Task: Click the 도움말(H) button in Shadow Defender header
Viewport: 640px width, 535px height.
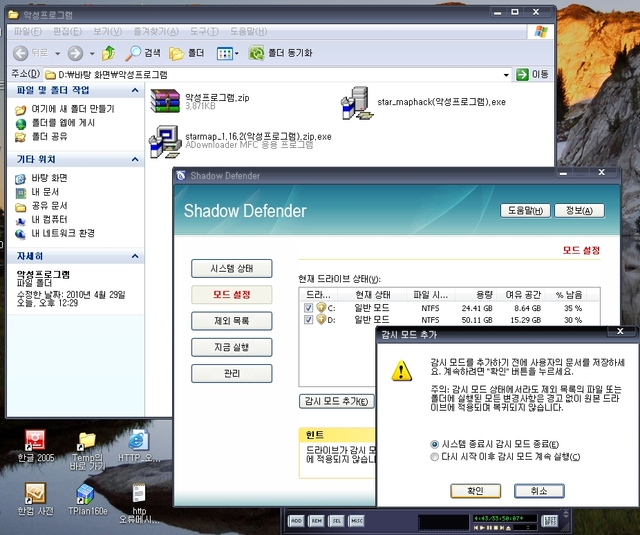Action: 525,211
